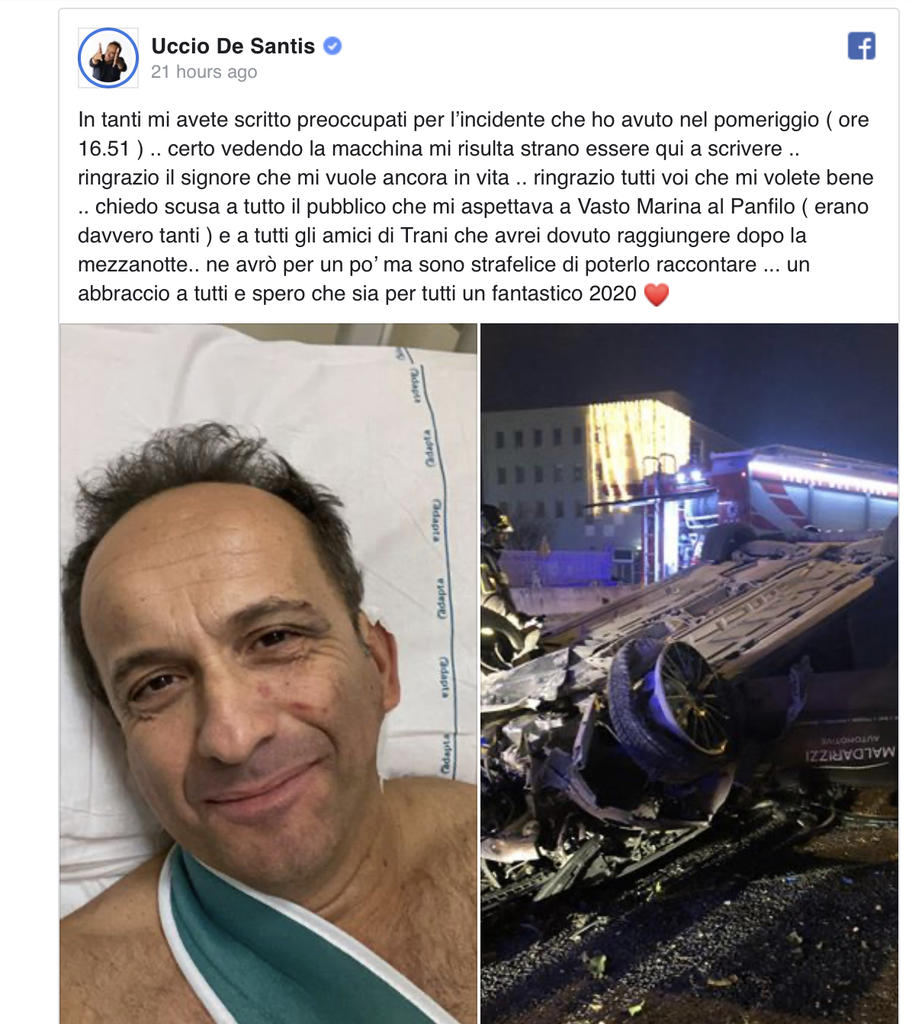This screenshot has width=909, height=1024.
Task: Click "16.51" time in post text
Action: [104, 148]
